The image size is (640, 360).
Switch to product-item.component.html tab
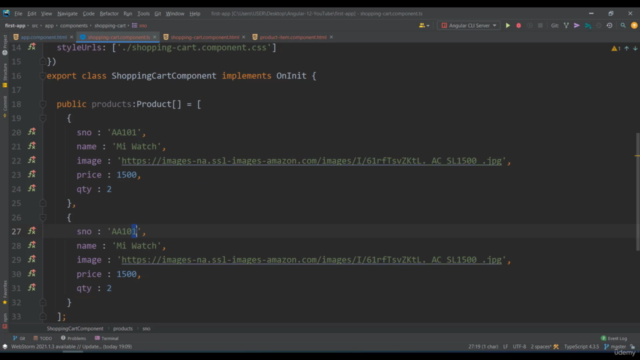pos(293,37)
